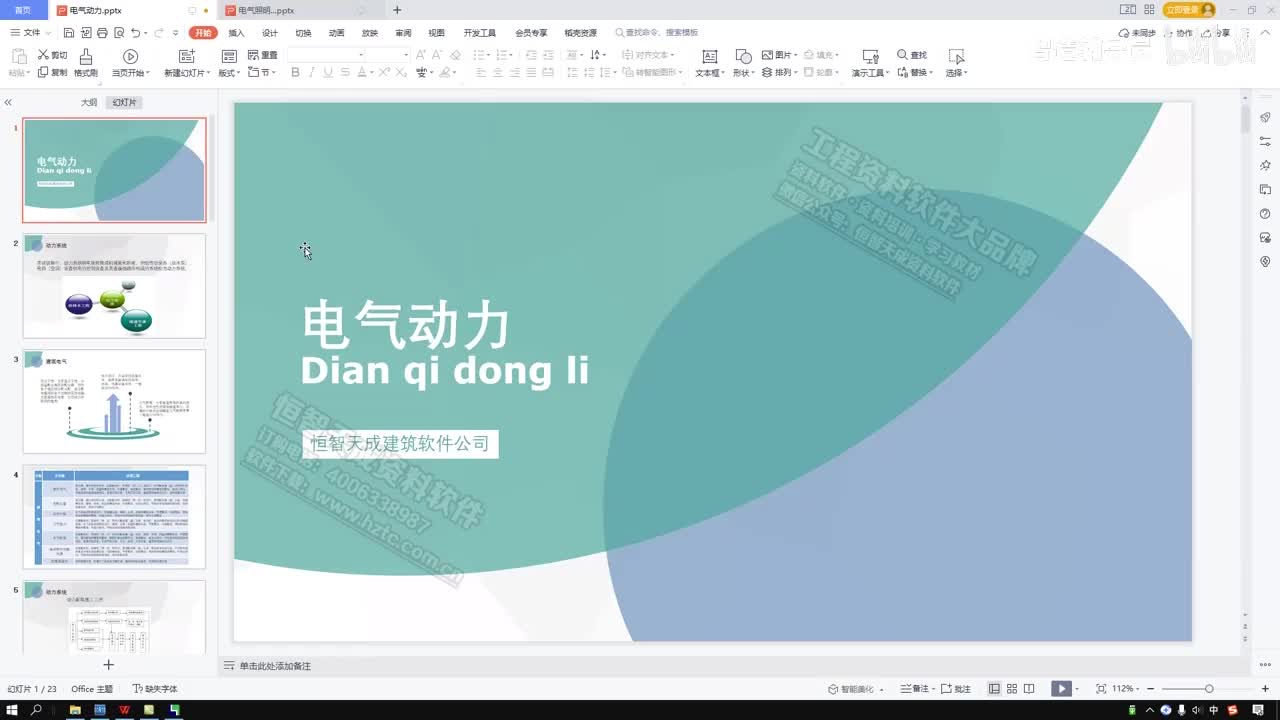Switch to Normal view in status bar

[x=994, y=689]
